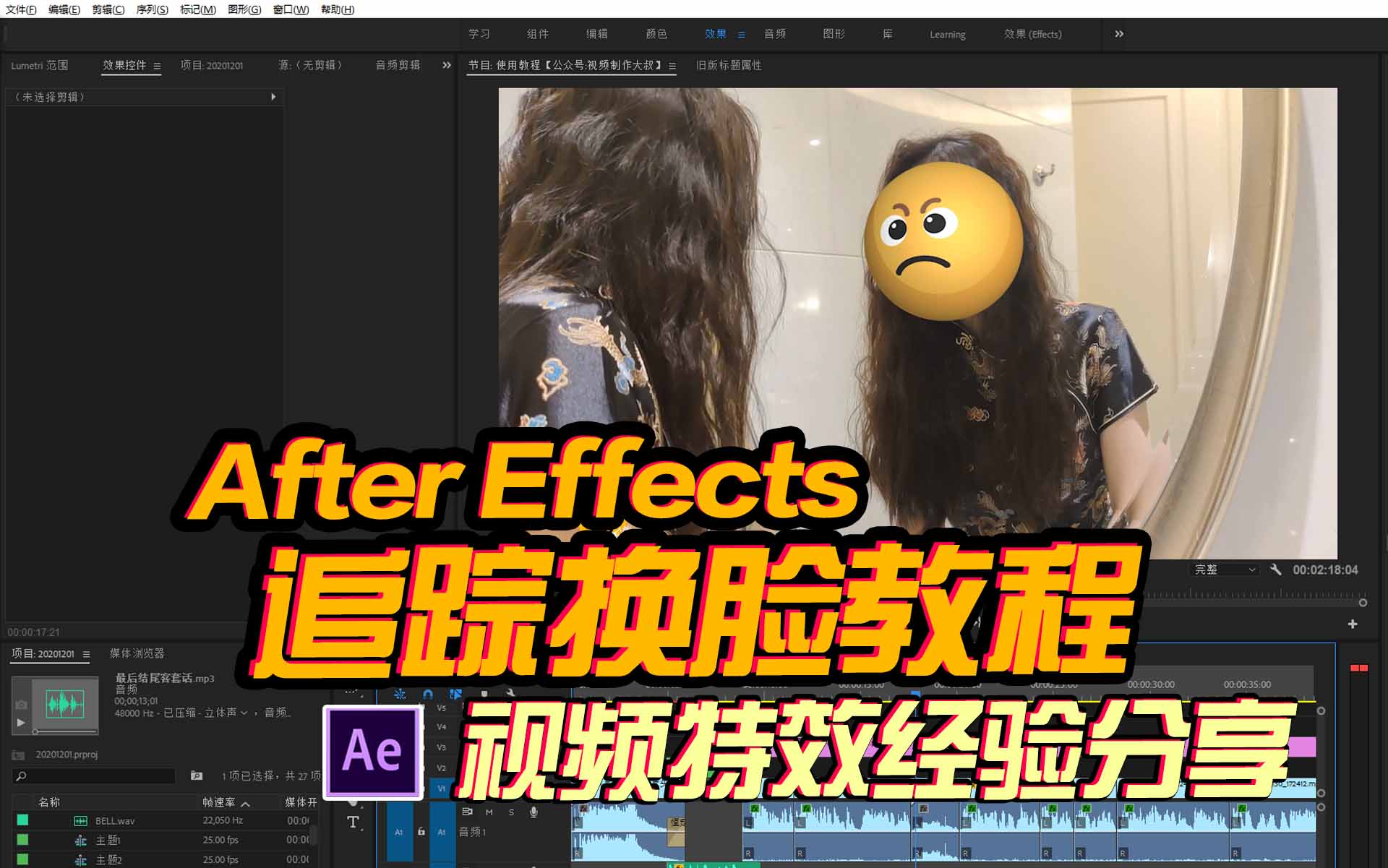This screenshot has width=1388, height=868.
Task: Switch to the 颜色 workspace
Action: pyautogui.click(x=656, y=34)
